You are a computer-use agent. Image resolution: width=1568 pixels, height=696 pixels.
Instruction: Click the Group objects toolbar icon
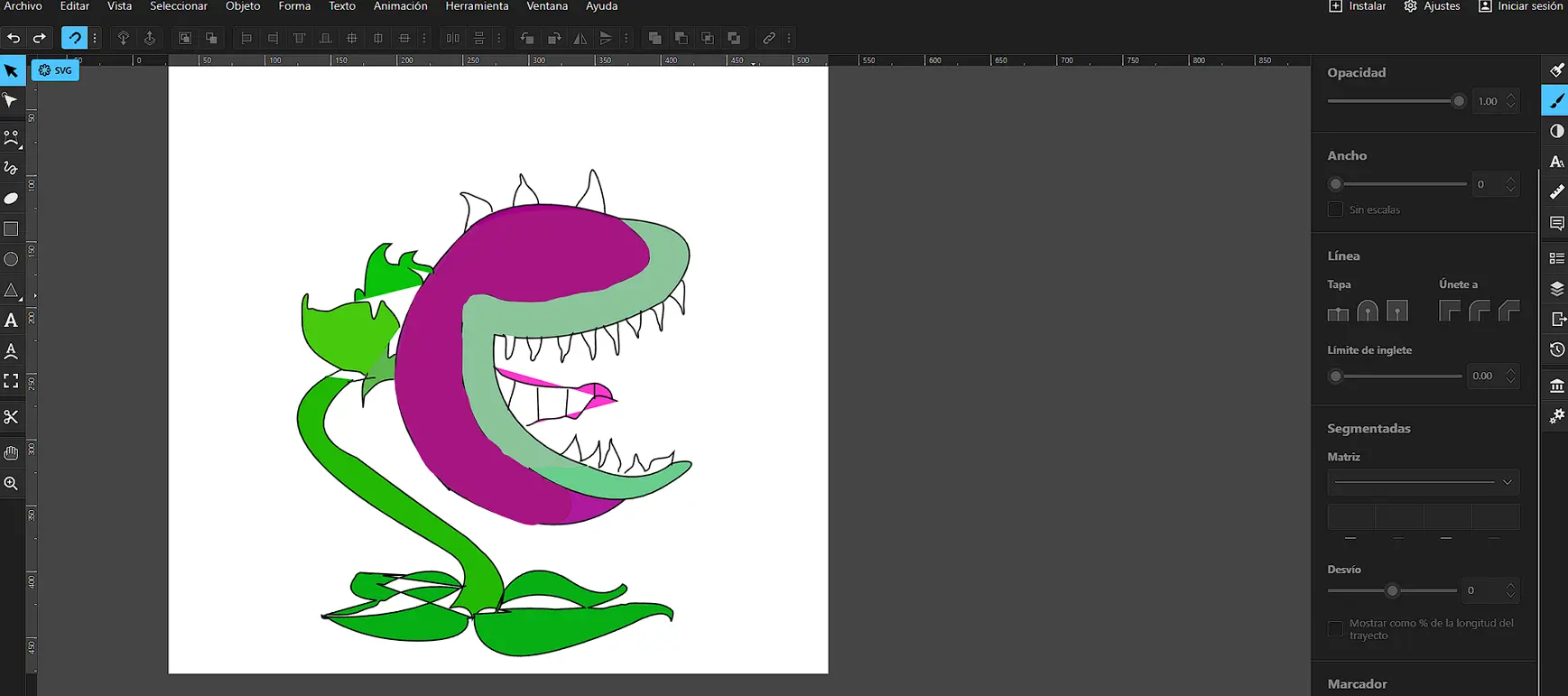[184, 38]
